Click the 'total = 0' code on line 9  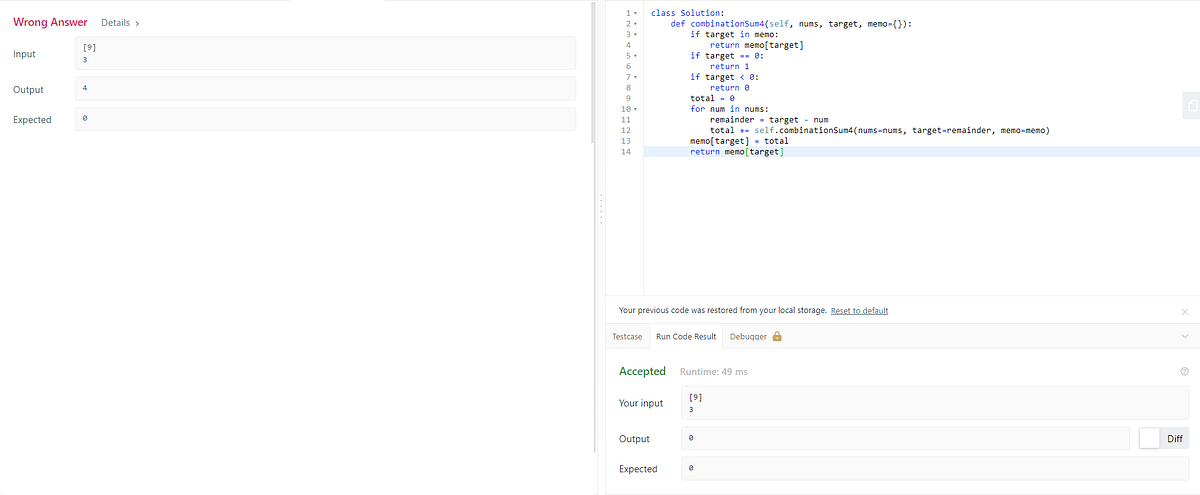(712, 98)
